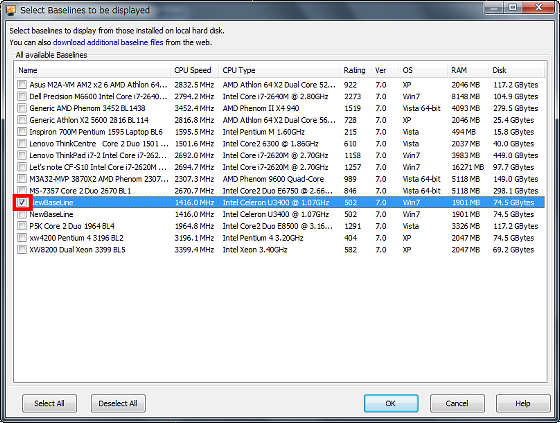The height and width of the screenshot is (423, 560).
Task: Sort by the RAM column header
Action: coord(468,70)
